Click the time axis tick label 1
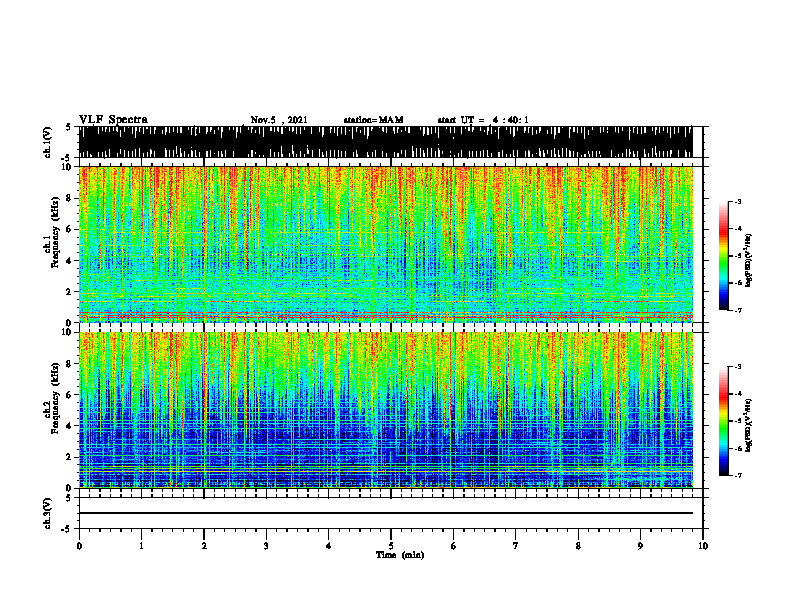Screen dimensions: 792x612 click(x=141, y=546)
